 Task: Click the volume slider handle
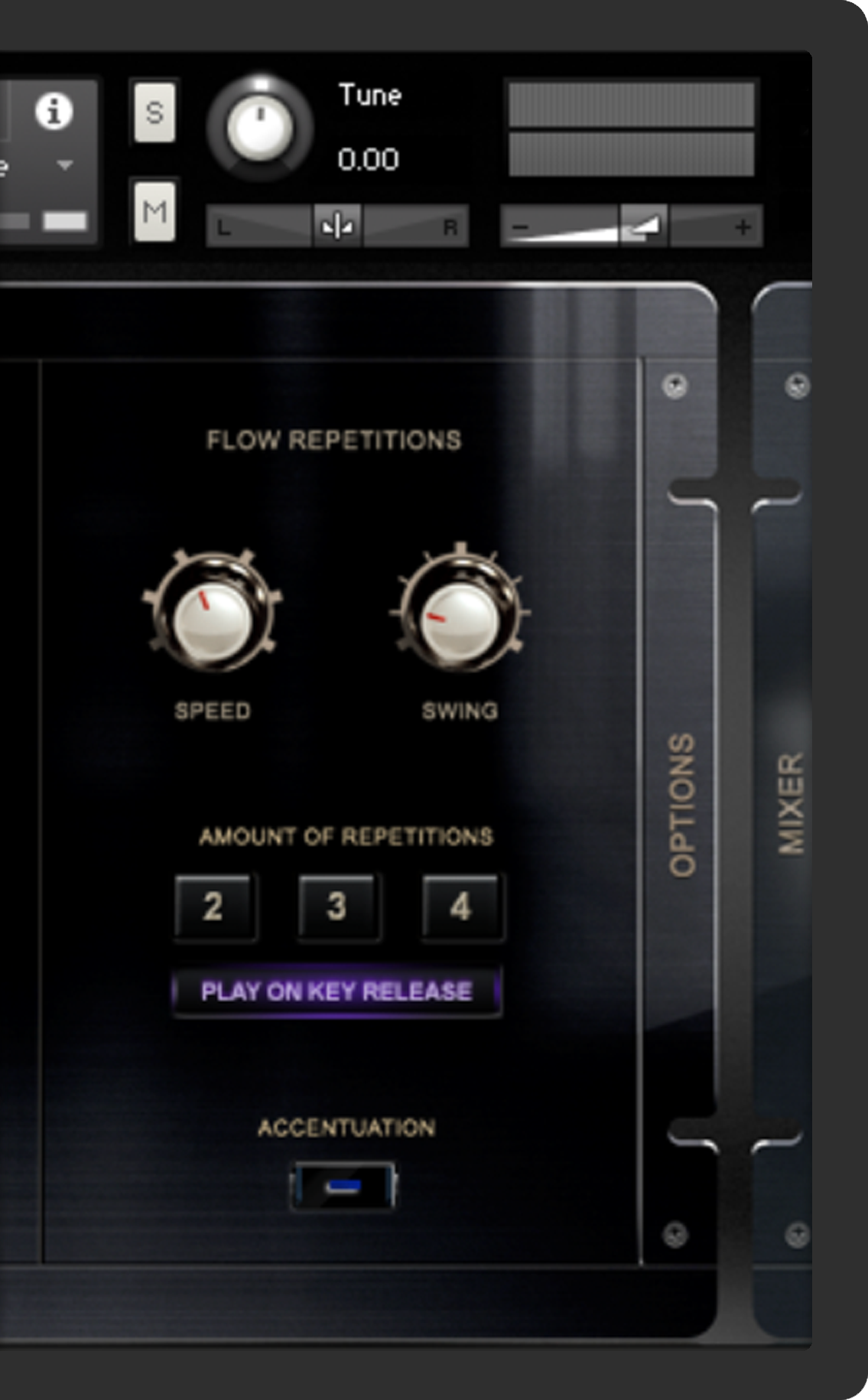(x=643, y=226)
